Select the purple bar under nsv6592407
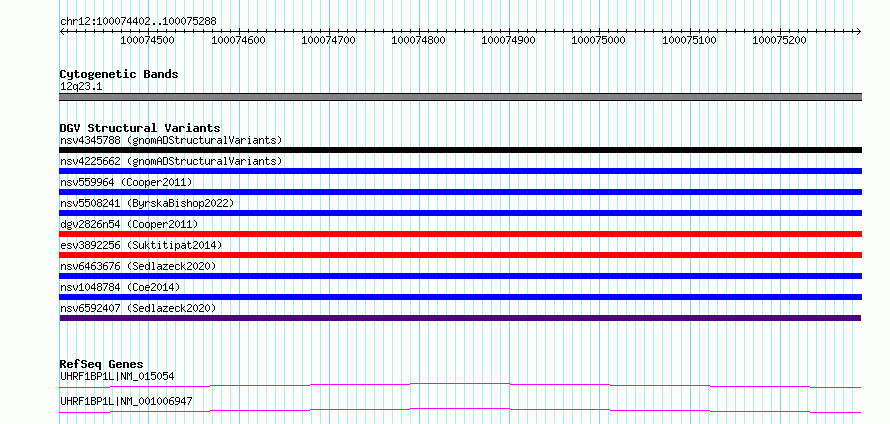 click(460, 318)
